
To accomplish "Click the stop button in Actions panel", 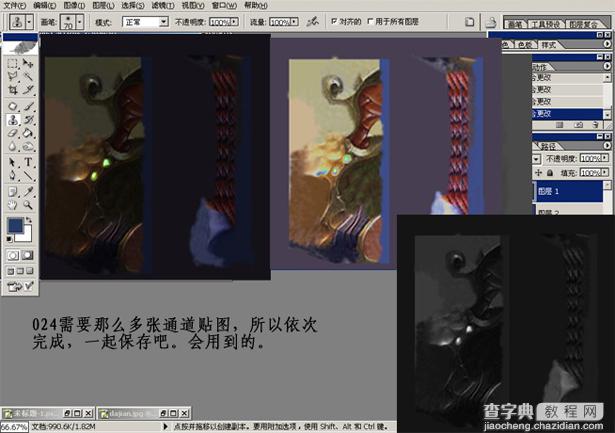I will (x=560, y=125).
